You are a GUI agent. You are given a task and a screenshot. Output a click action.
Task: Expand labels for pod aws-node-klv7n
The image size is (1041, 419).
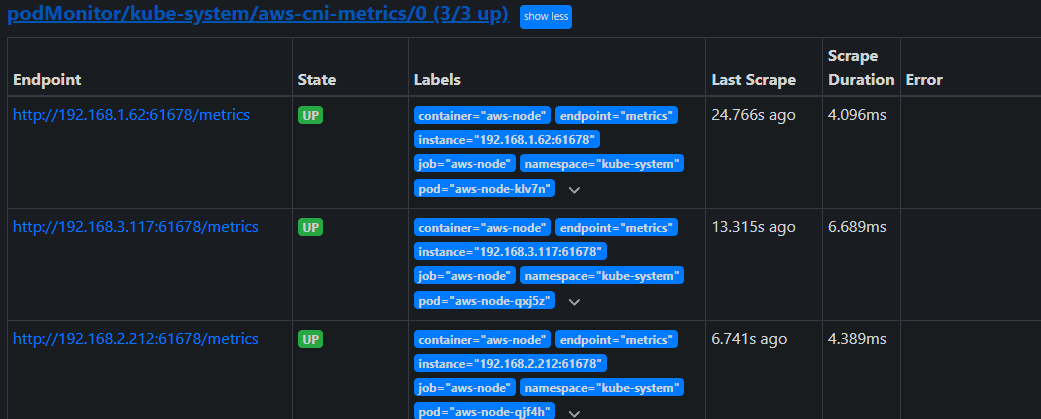pos(574,189)
